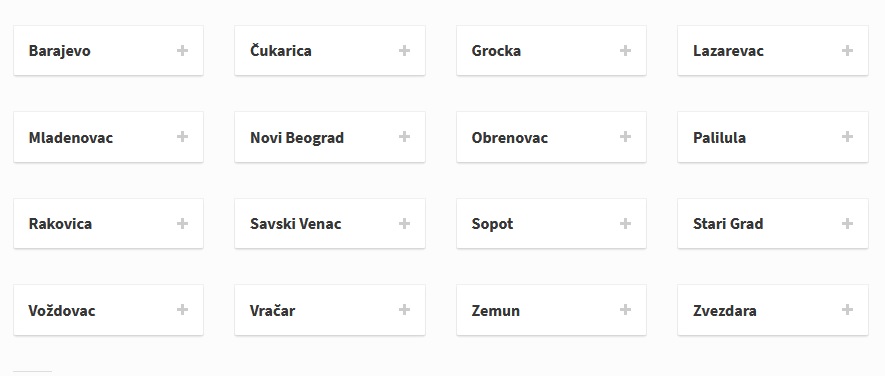Viewport: 885px width, 376px height.
Task: Click the plus icon on Lazarevac card
Action: 847,51
